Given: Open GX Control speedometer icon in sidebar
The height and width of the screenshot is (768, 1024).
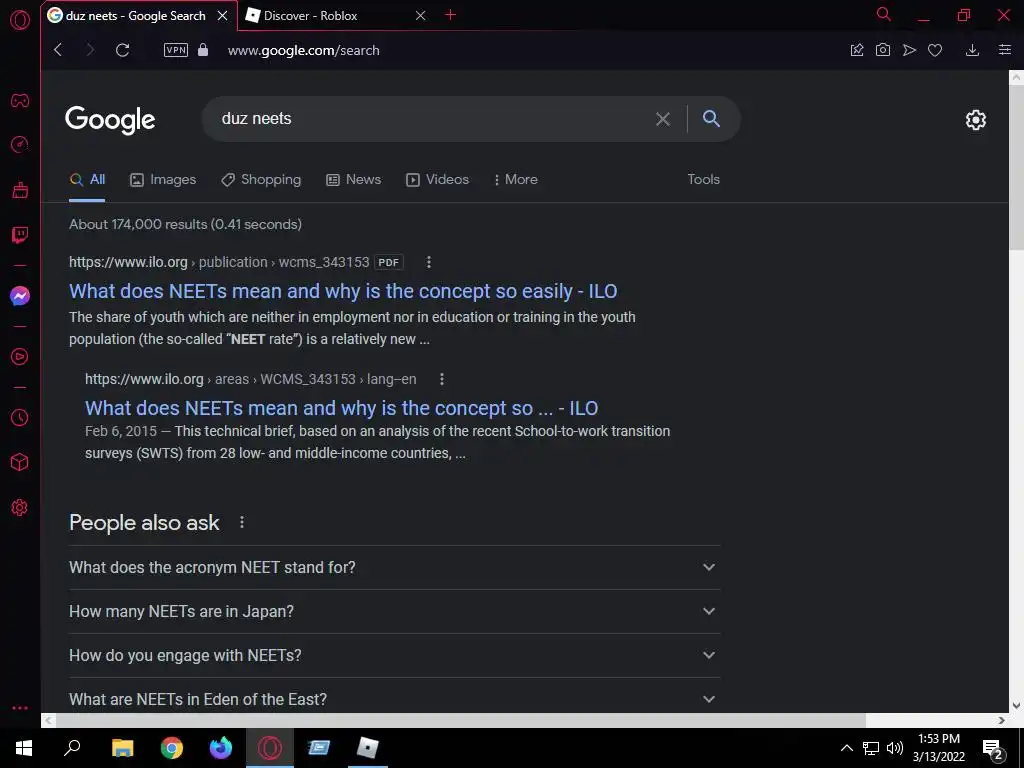Looking at the screenshot, I should pos(20,144).
